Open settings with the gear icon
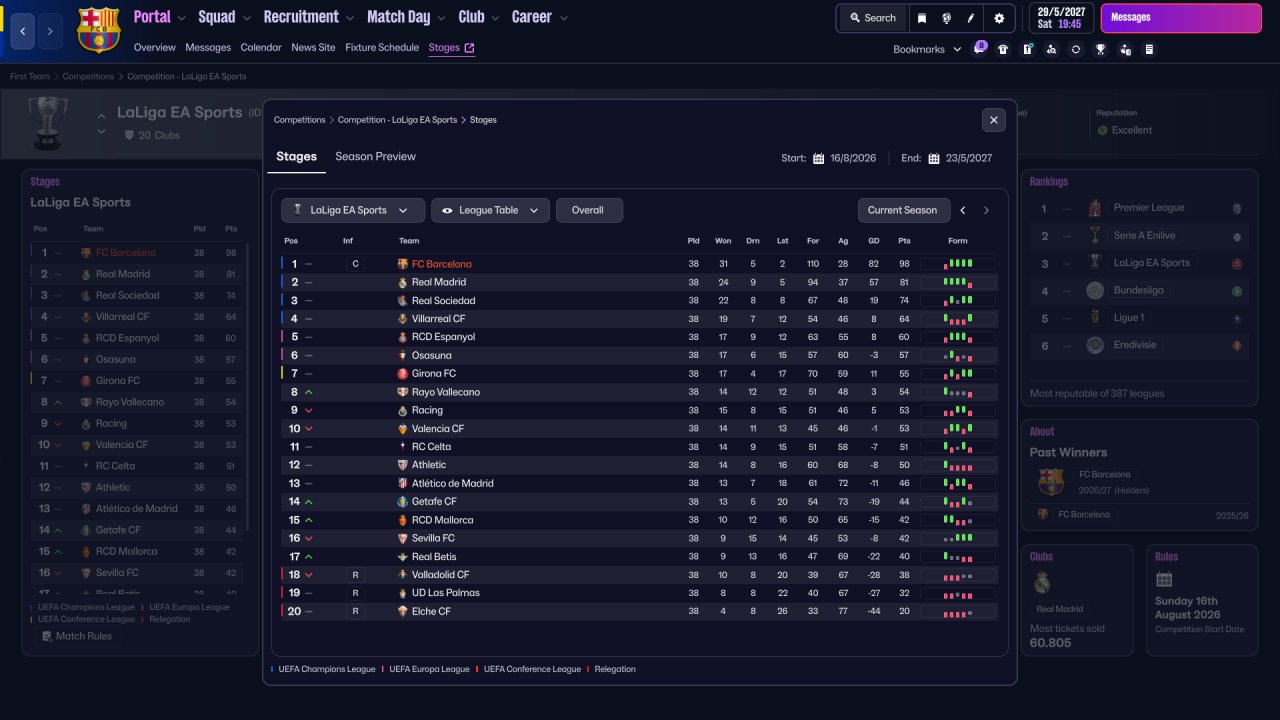Screen dimensions: 1280x720 999,18
